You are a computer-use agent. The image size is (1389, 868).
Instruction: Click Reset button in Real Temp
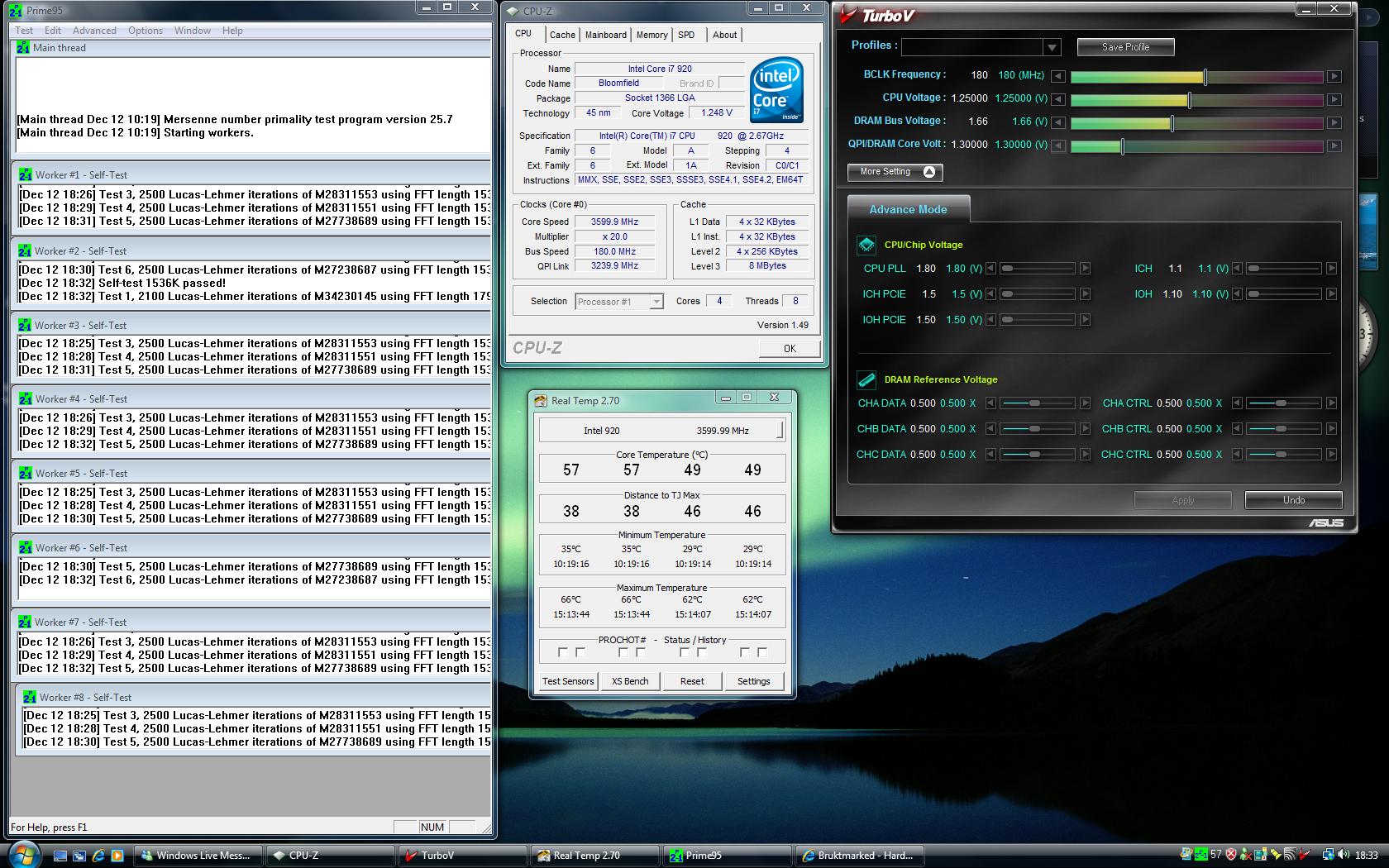[692, 681]
